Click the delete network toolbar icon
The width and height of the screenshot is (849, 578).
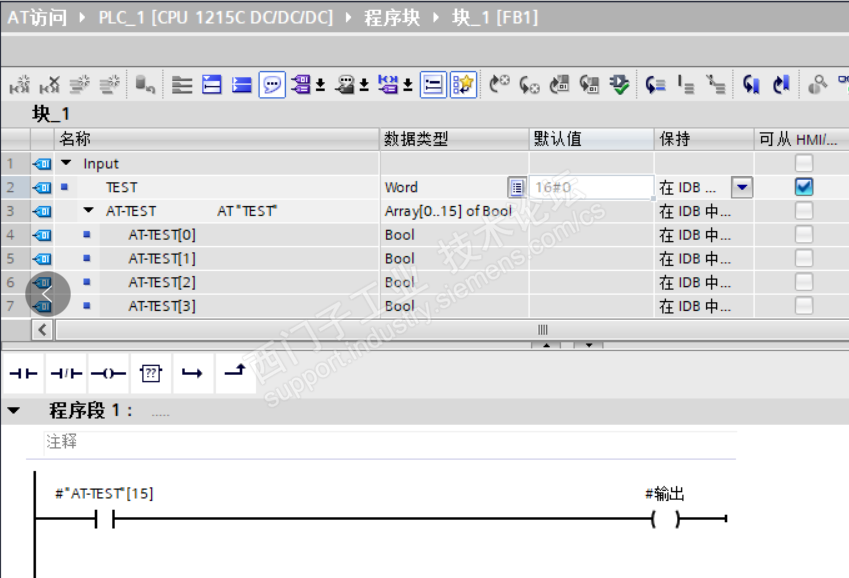(x=49, y=85)
